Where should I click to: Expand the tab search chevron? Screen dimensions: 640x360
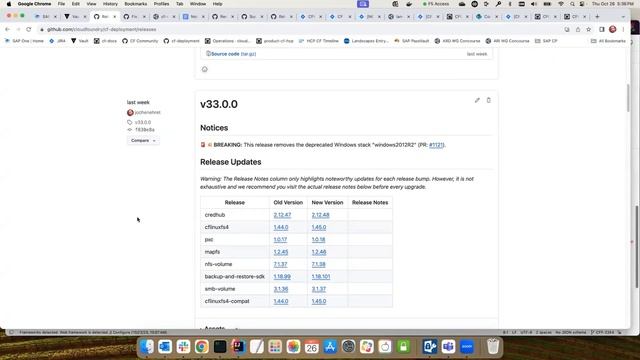623,17
